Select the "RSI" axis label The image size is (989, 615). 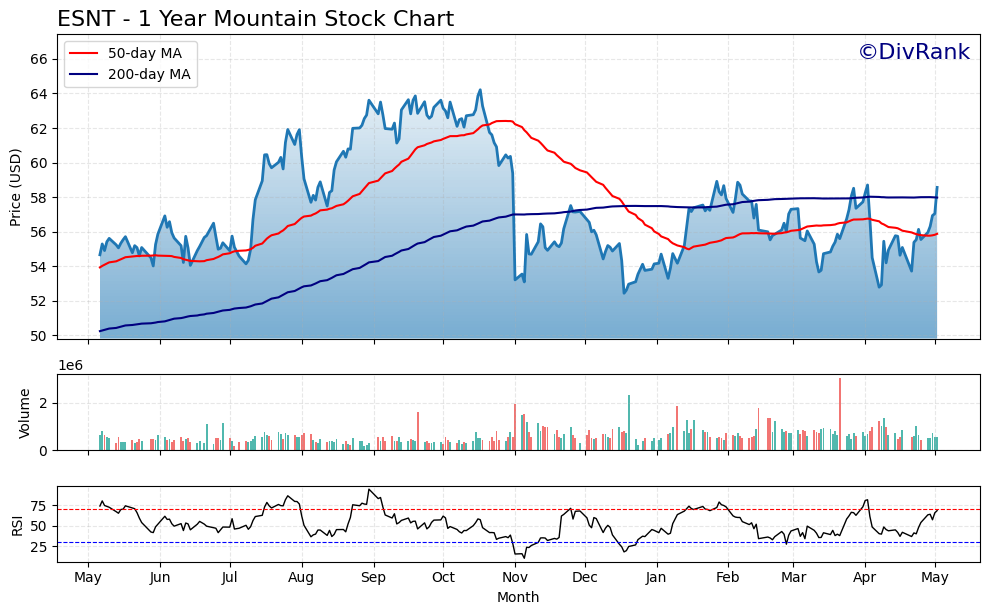point(17,525)
